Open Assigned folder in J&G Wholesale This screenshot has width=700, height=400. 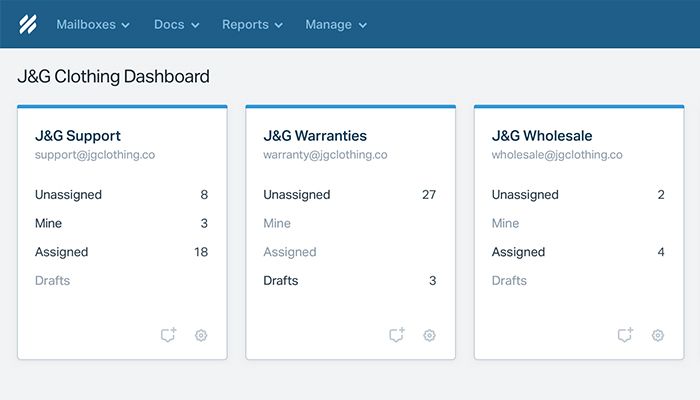tap(519, 252)
